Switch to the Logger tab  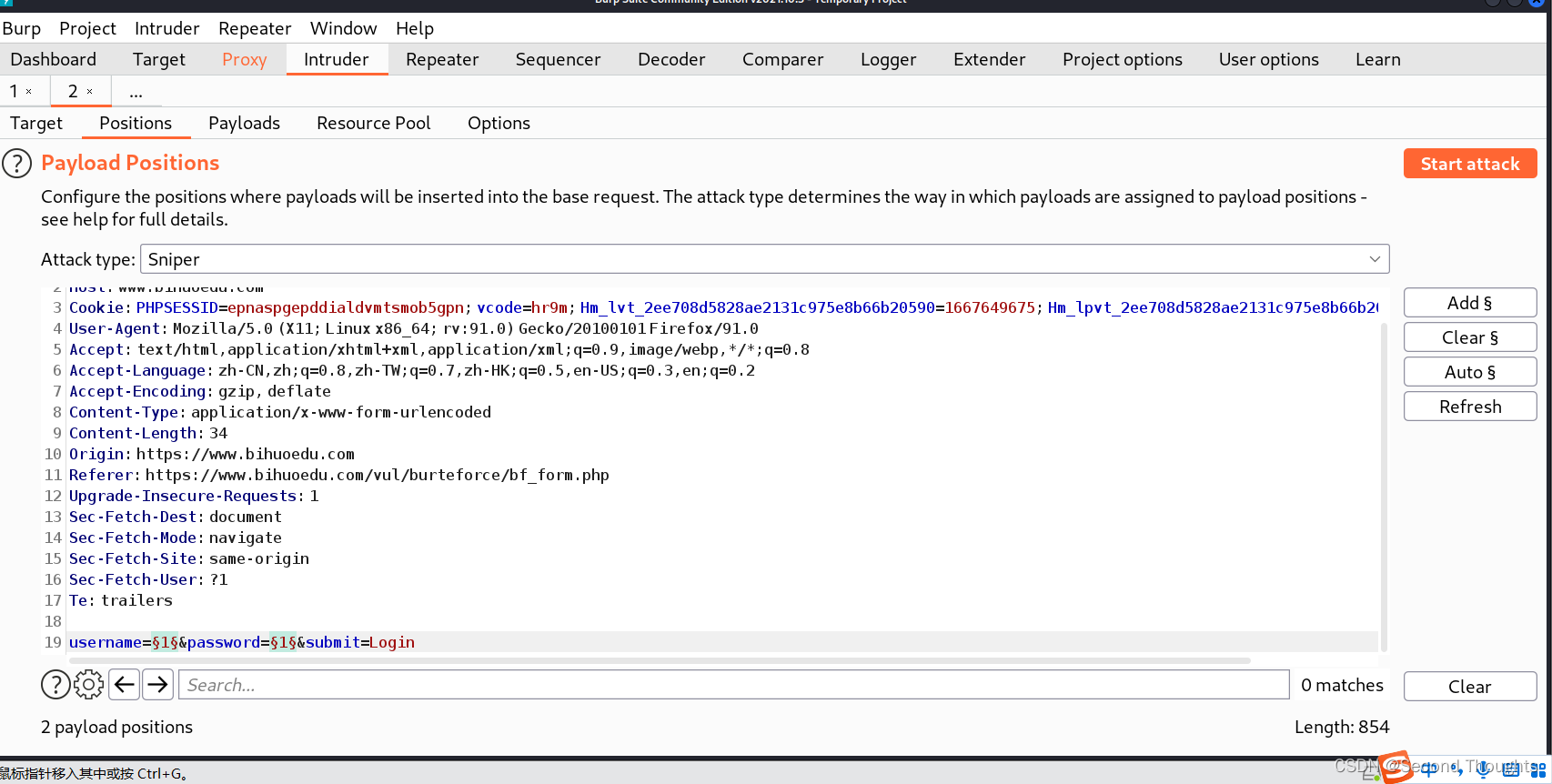click(888, 59)
